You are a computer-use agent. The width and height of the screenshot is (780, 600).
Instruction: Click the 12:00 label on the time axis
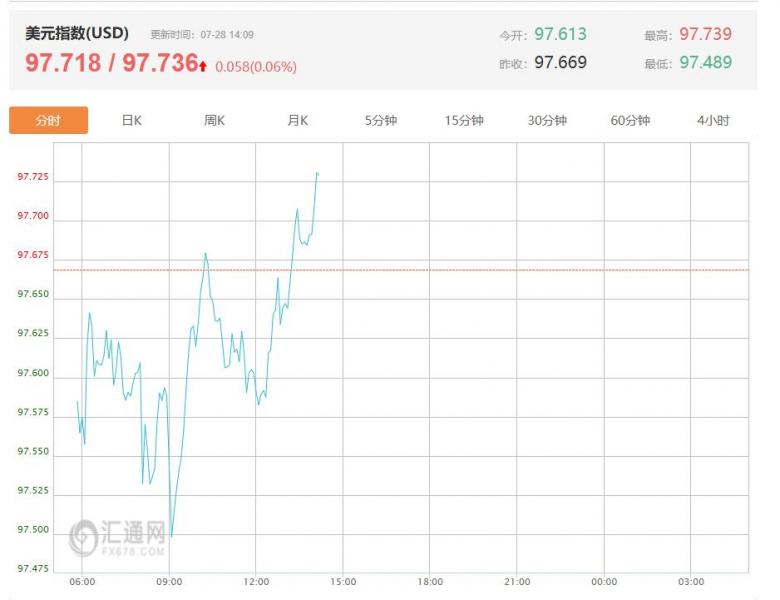point(256,582)
